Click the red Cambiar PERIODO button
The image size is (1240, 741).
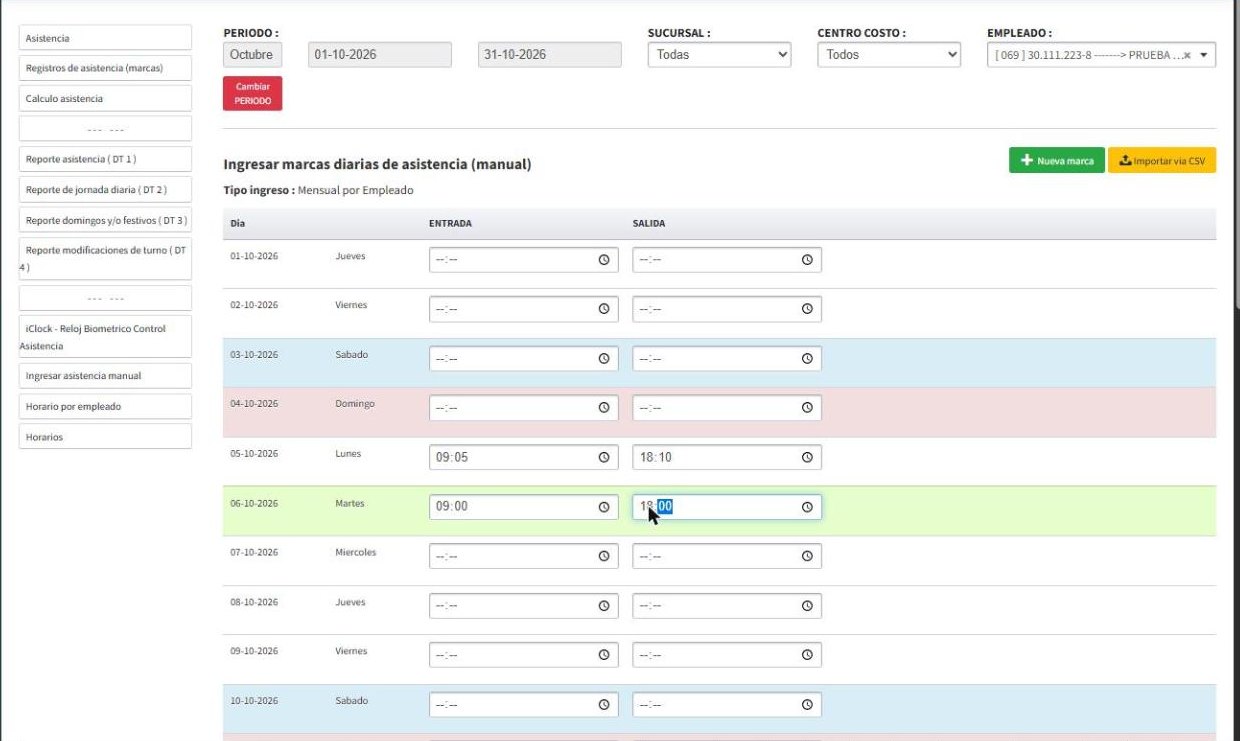(253, 94)
